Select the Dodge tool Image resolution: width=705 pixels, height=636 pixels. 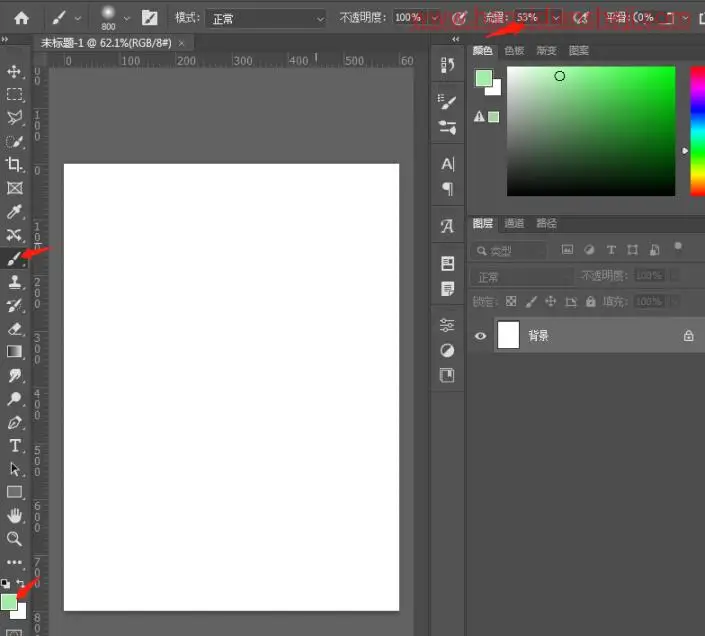click(x=14, y=399)
